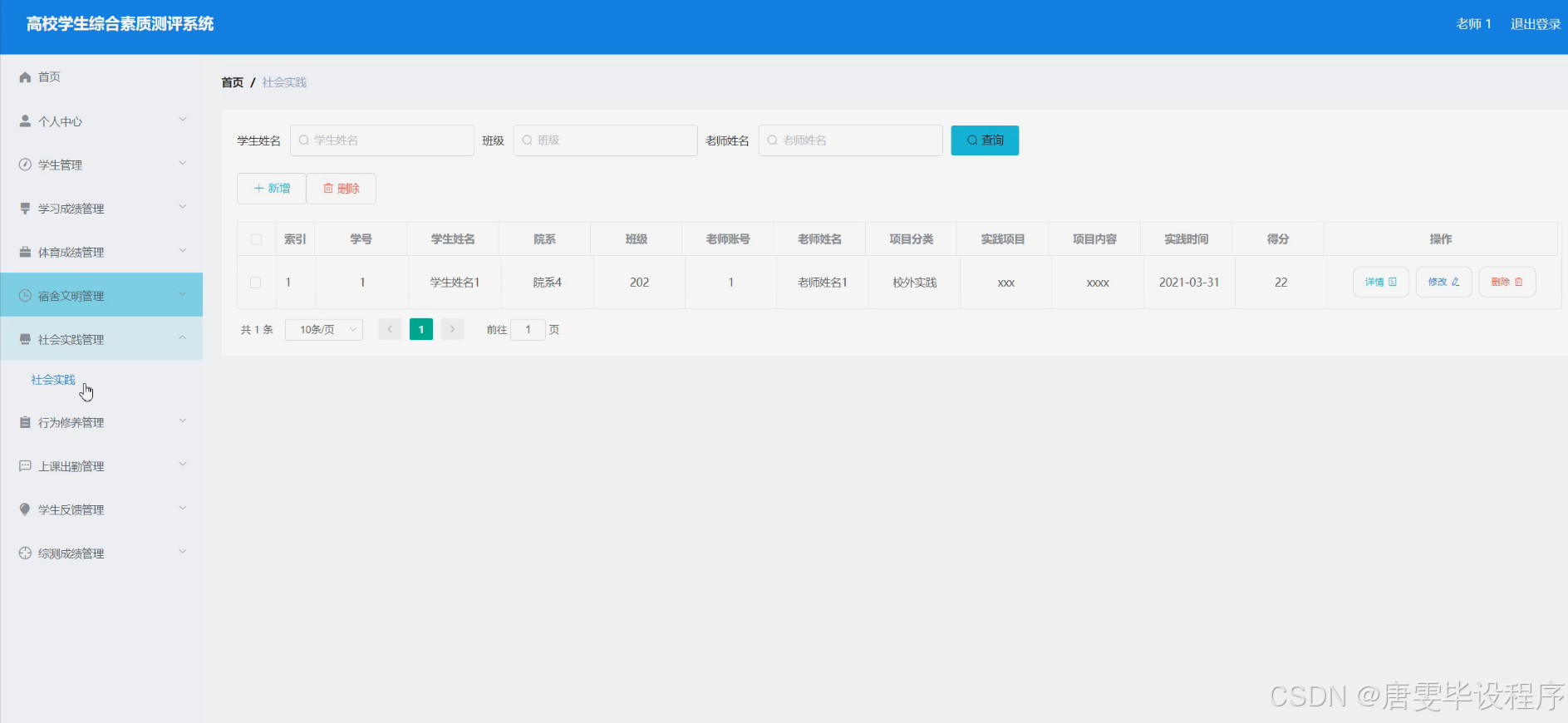Toggle the select-all checkbox in table header

256,239
